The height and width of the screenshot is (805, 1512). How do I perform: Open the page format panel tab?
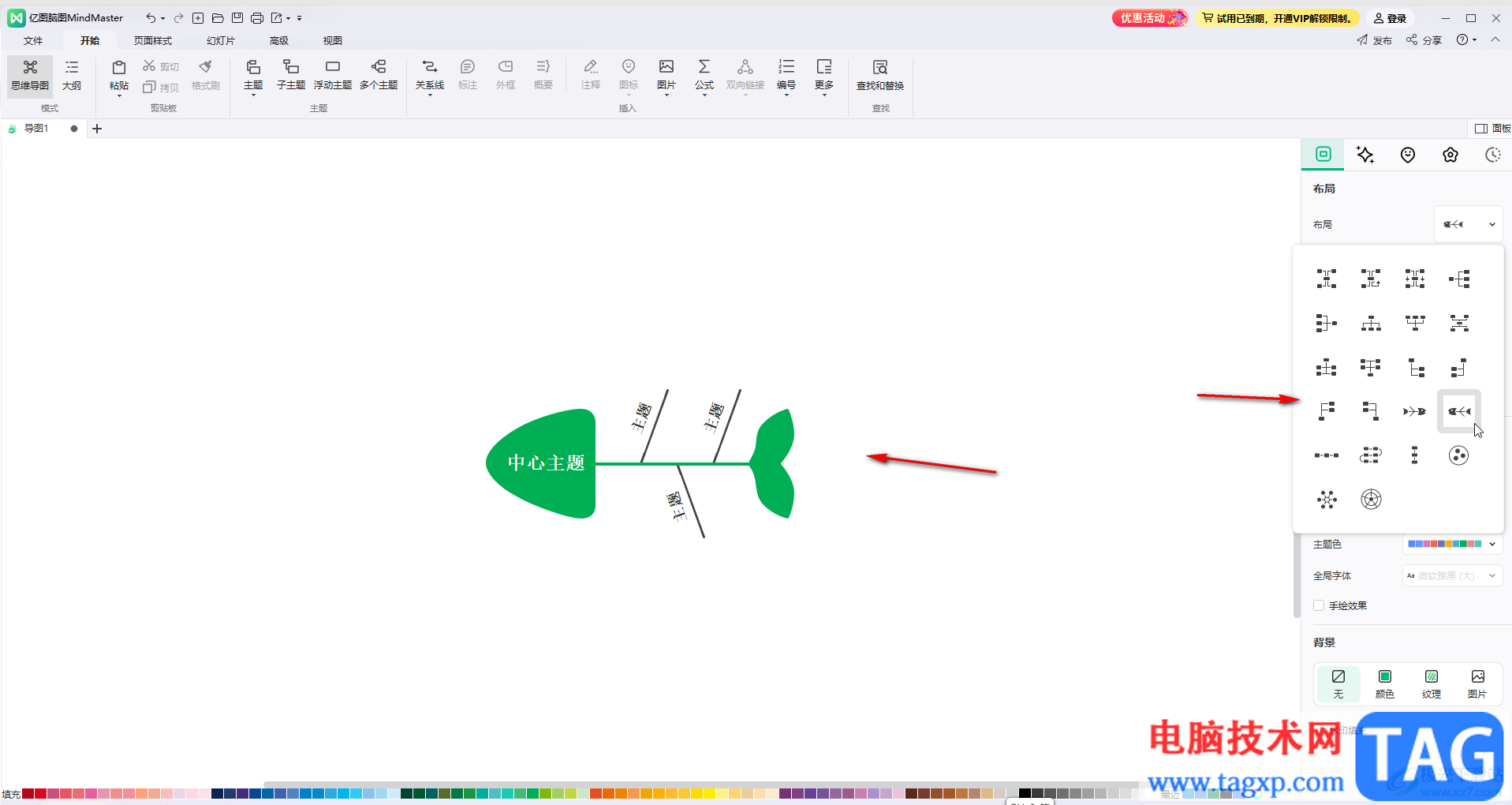(1323, 155)
